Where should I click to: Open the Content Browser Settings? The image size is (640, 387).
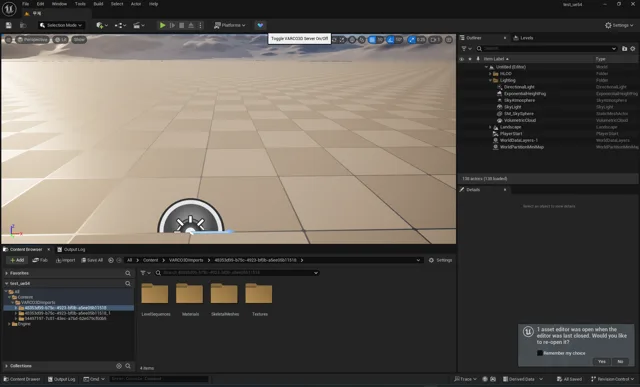tap(440, 260)
